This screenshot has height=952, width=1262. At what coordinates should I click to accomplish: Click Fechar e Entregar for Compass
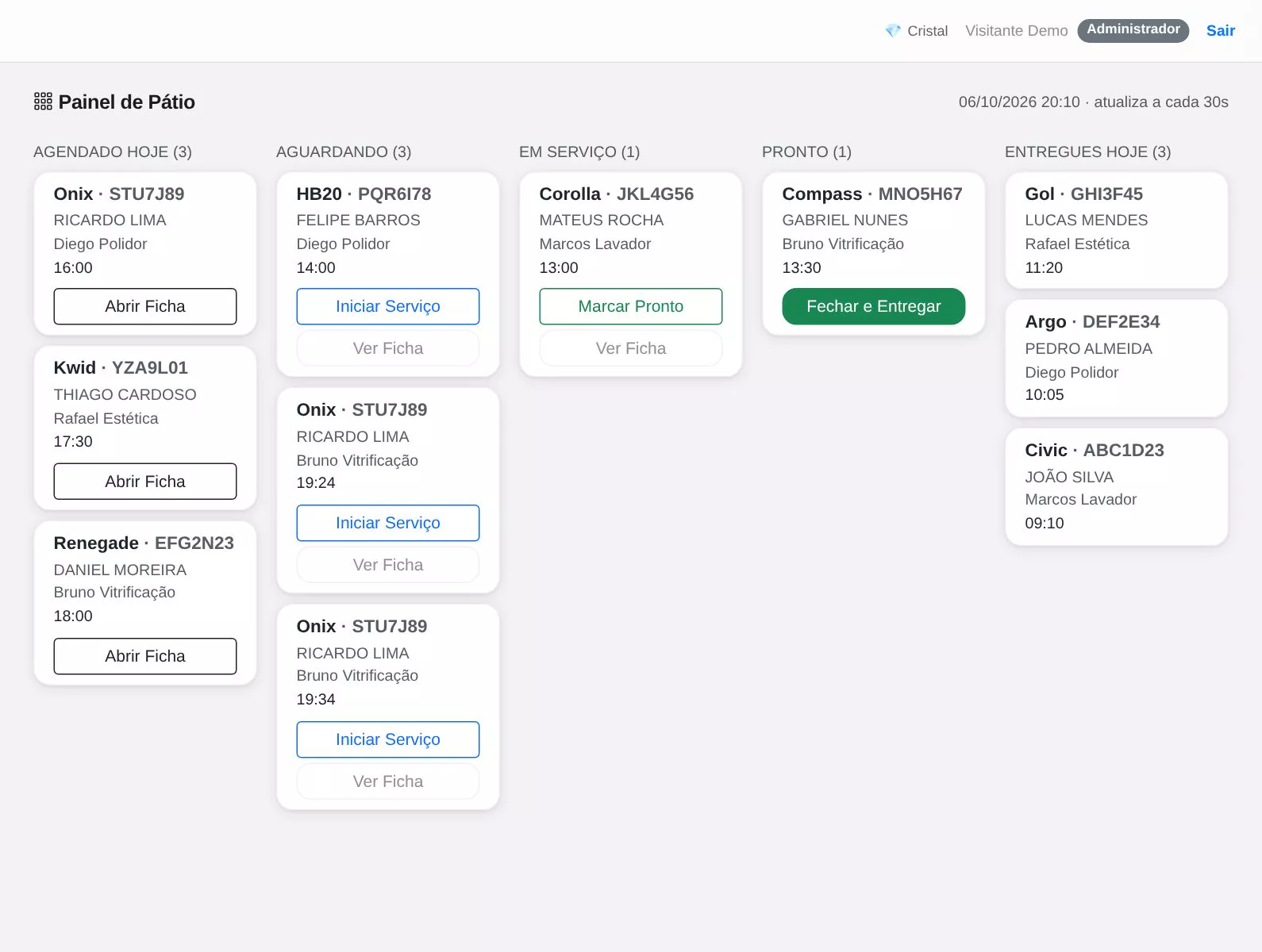(874, 306)
